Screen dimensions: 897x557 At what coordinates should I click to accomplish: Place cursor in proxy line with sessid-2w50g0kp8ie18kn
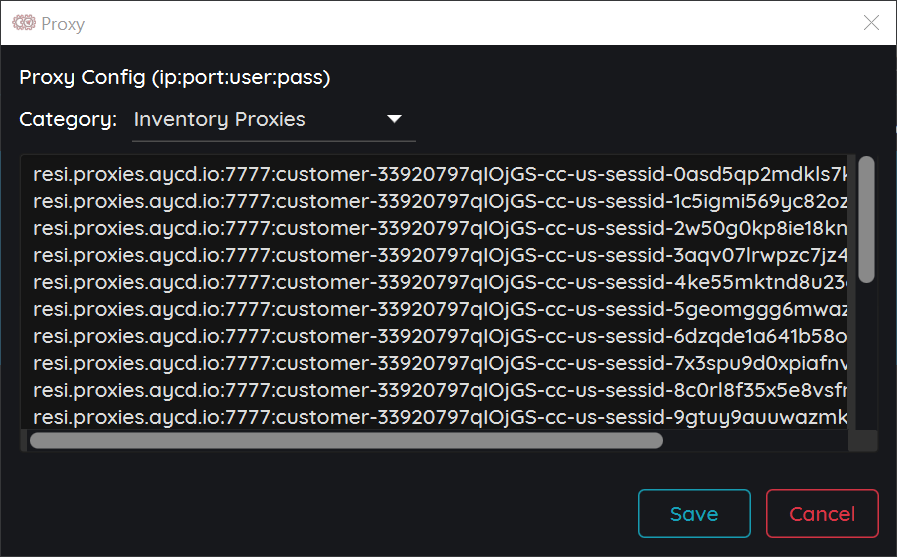coord(440,228)
